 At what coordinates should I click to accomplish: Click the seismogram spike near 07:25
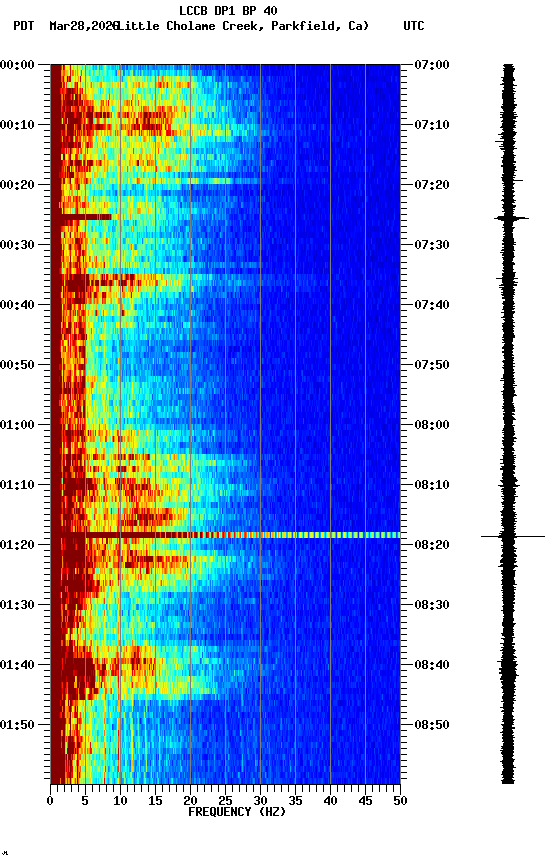(512, 219)
